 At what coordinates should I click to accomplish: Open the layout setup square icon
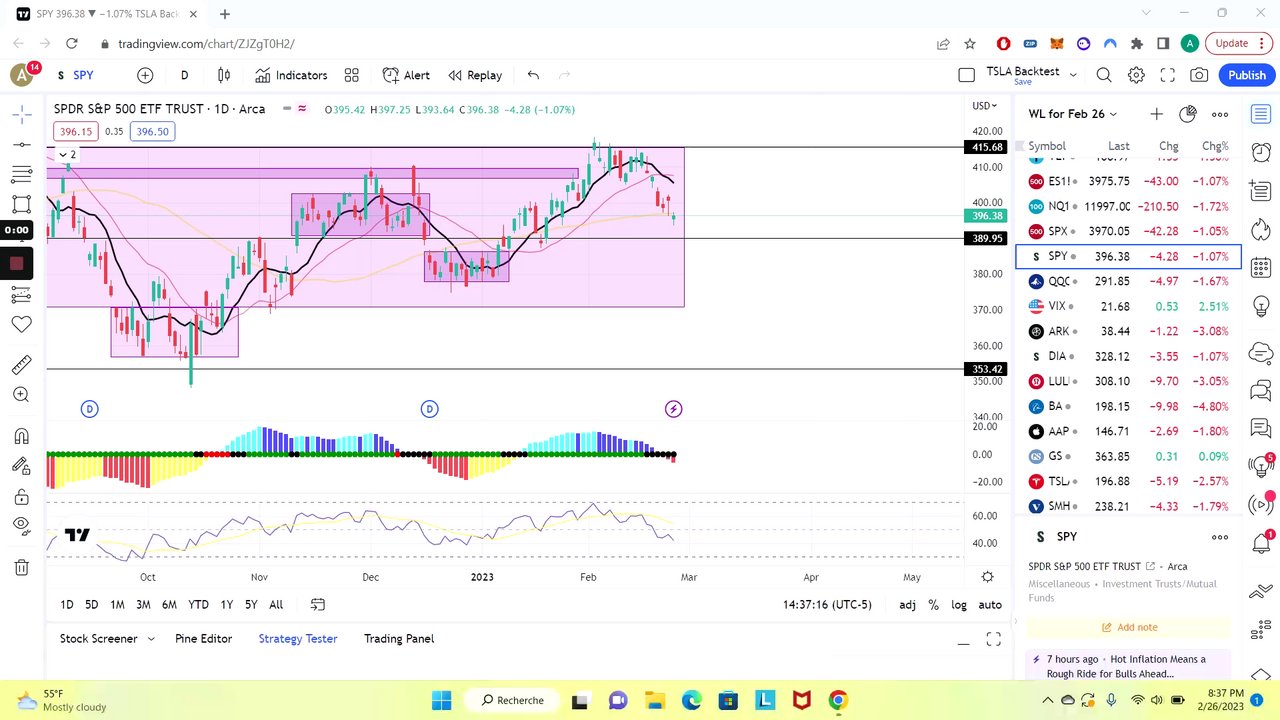966,75
